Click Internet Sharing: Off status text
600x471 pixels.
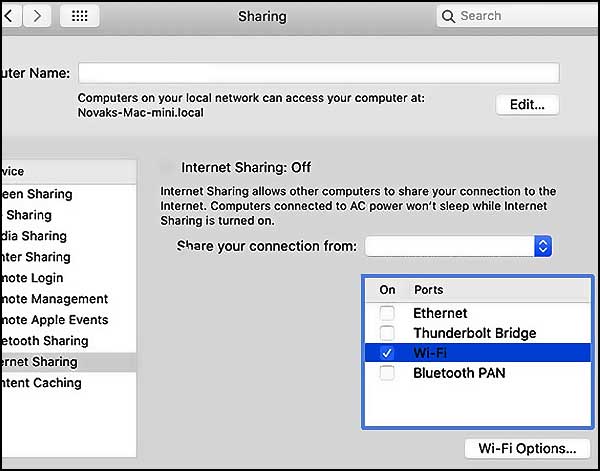tap(246, 168)
